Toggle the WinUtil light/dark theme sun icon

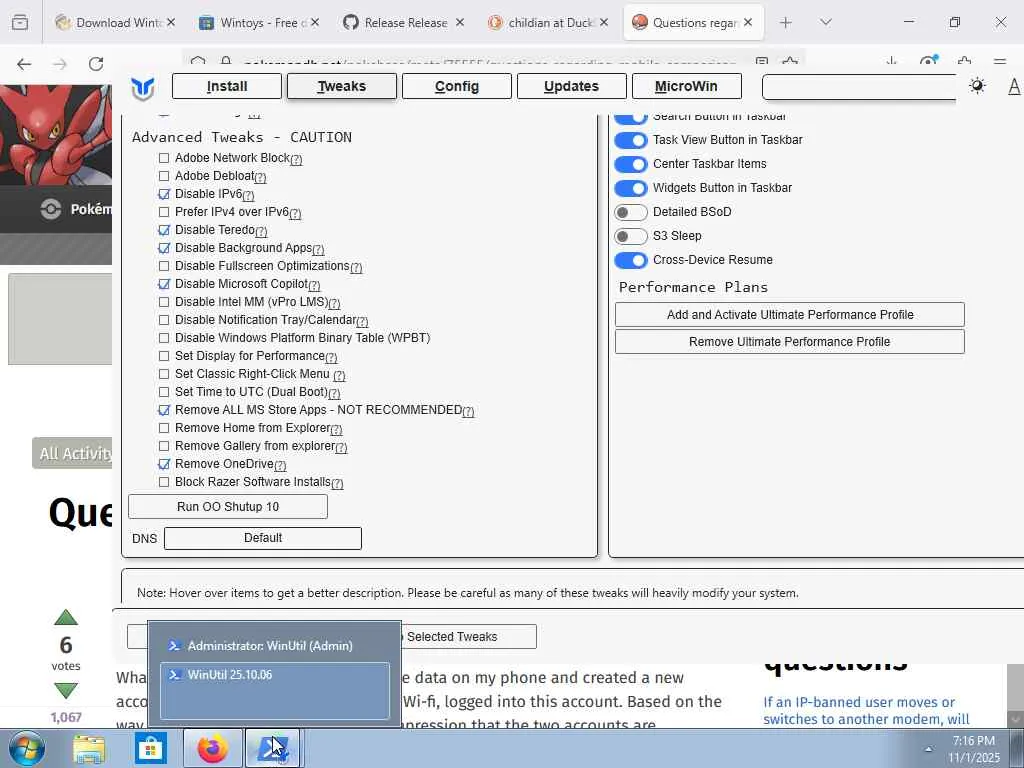click(x=977, y=86)
